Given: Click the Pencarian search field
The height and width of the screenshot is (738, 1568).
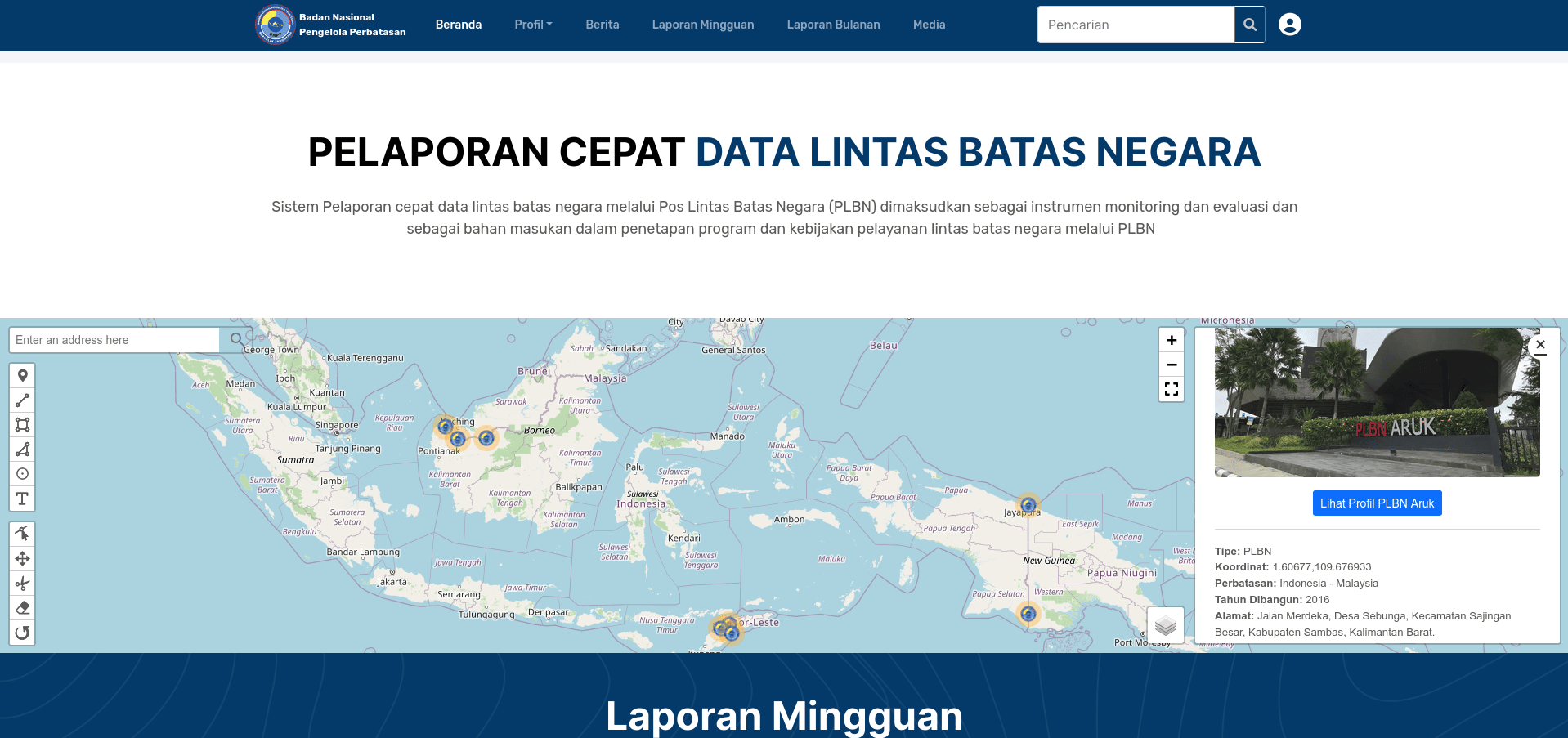Looking at the screenshot, I should click(x=1136, y=25).
